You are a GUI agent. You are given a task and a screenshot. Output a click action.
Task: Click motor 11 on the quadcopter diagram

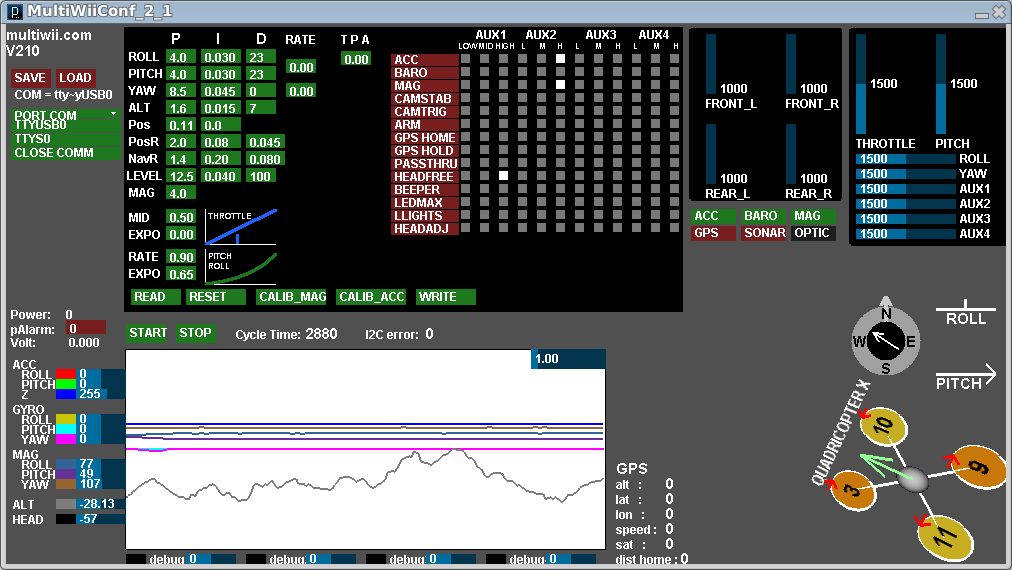(945, 538)
